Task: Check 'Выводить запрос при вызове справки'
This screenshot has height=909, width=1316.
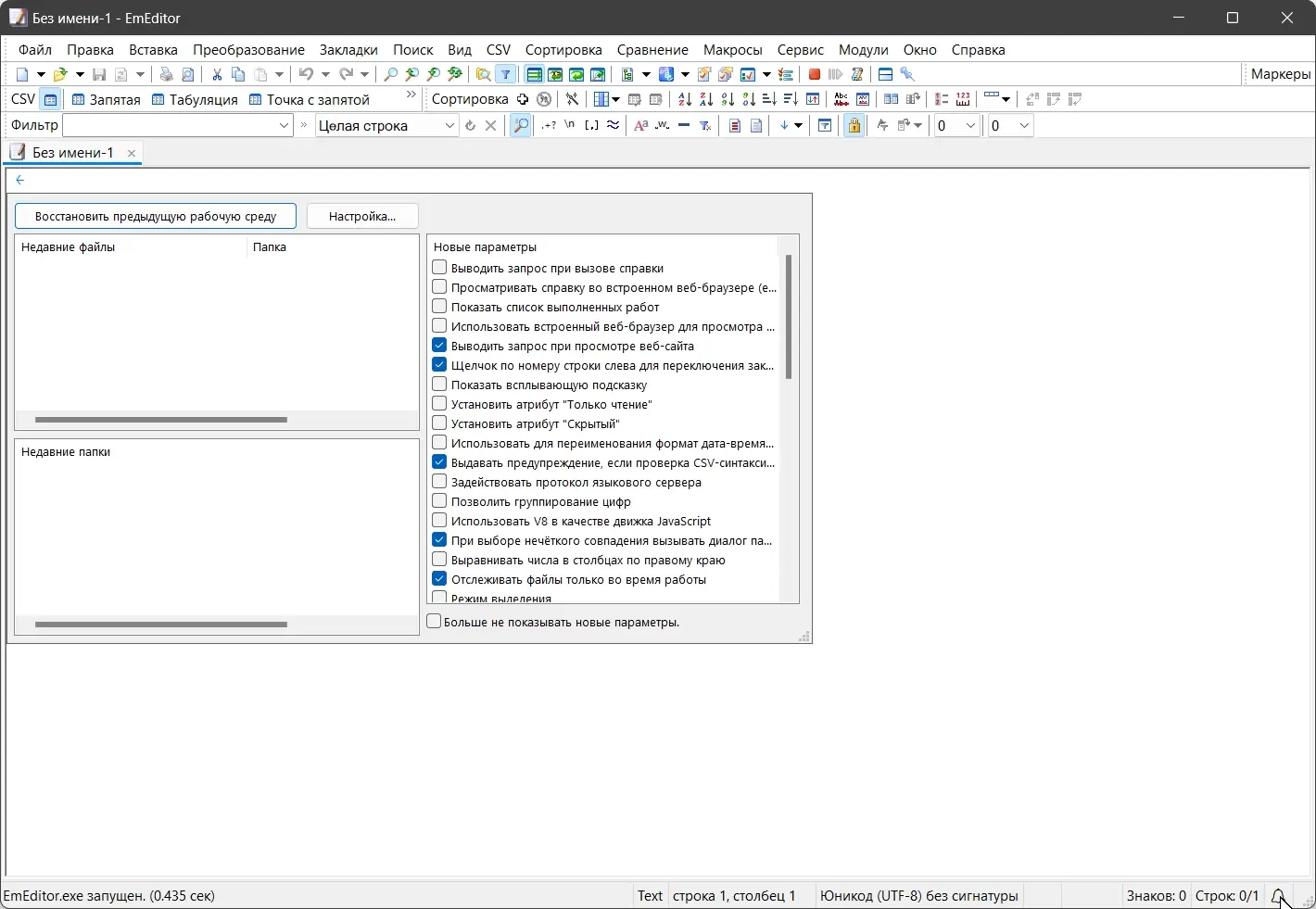Action: pos(439,268)
